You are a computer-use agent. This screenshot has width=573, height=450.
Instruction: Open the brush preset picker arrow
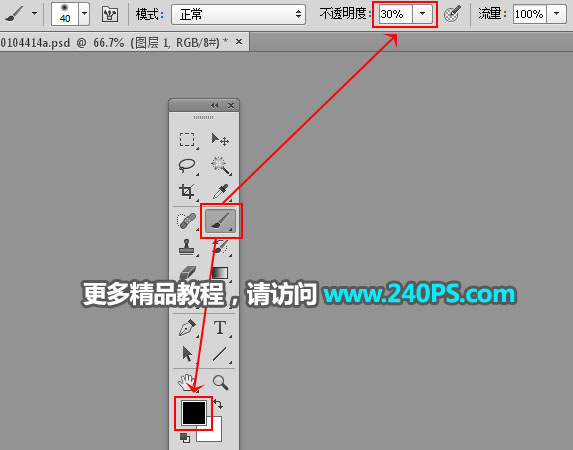tap(84, 14)
